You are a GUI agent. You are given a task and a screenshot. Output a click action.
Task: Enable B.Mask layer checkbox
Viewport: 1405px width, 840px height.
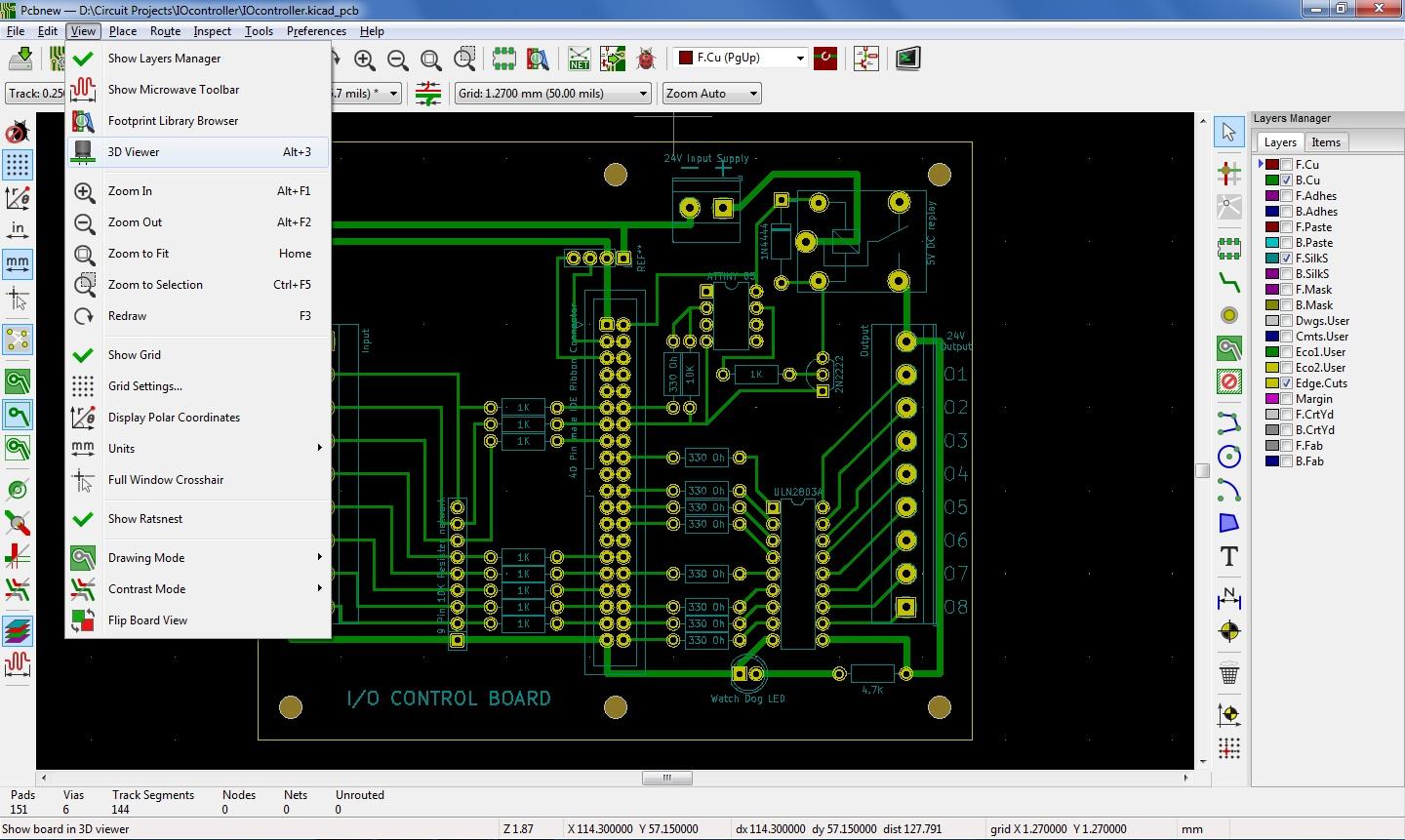point(1287,305)
